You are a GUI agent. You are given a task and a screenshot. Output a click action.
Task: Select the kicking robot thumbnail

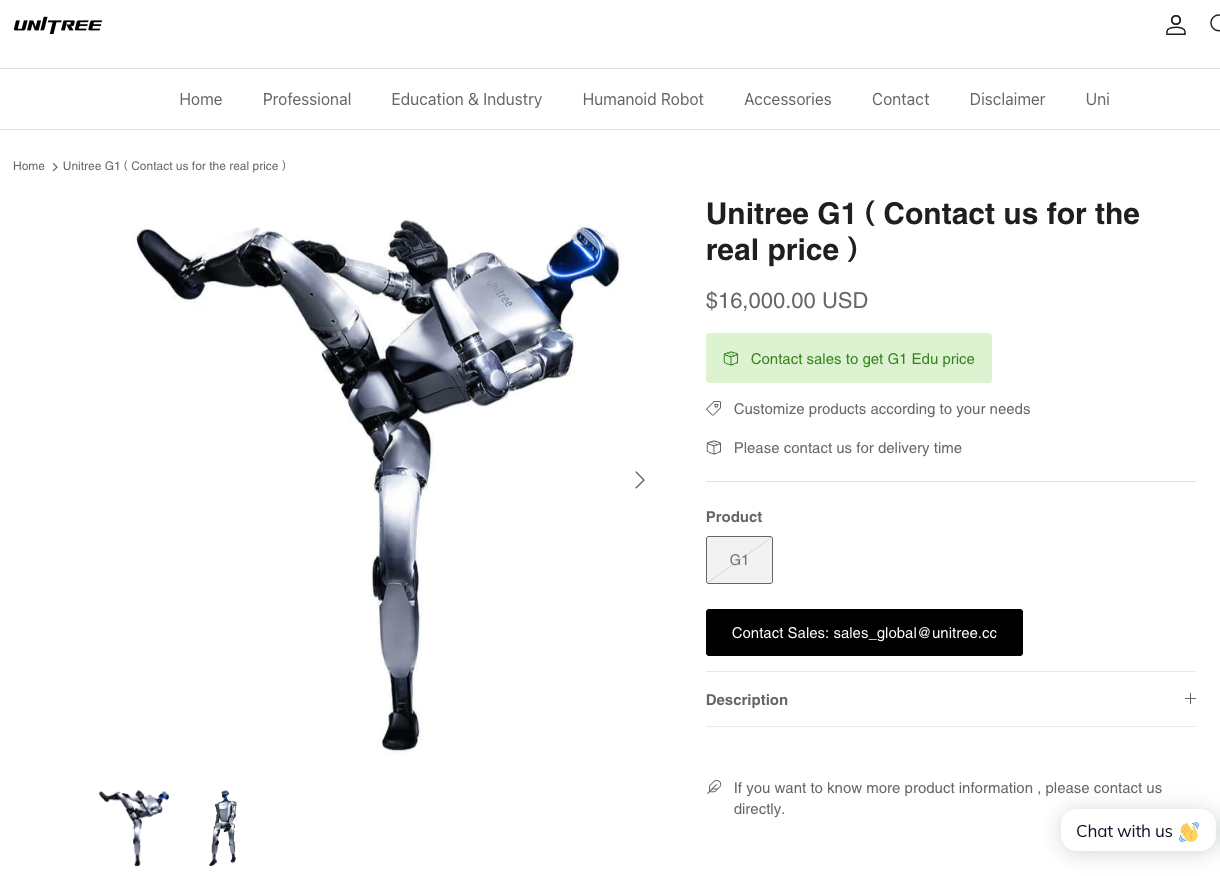pyautogui.click(x=134, y=827)
